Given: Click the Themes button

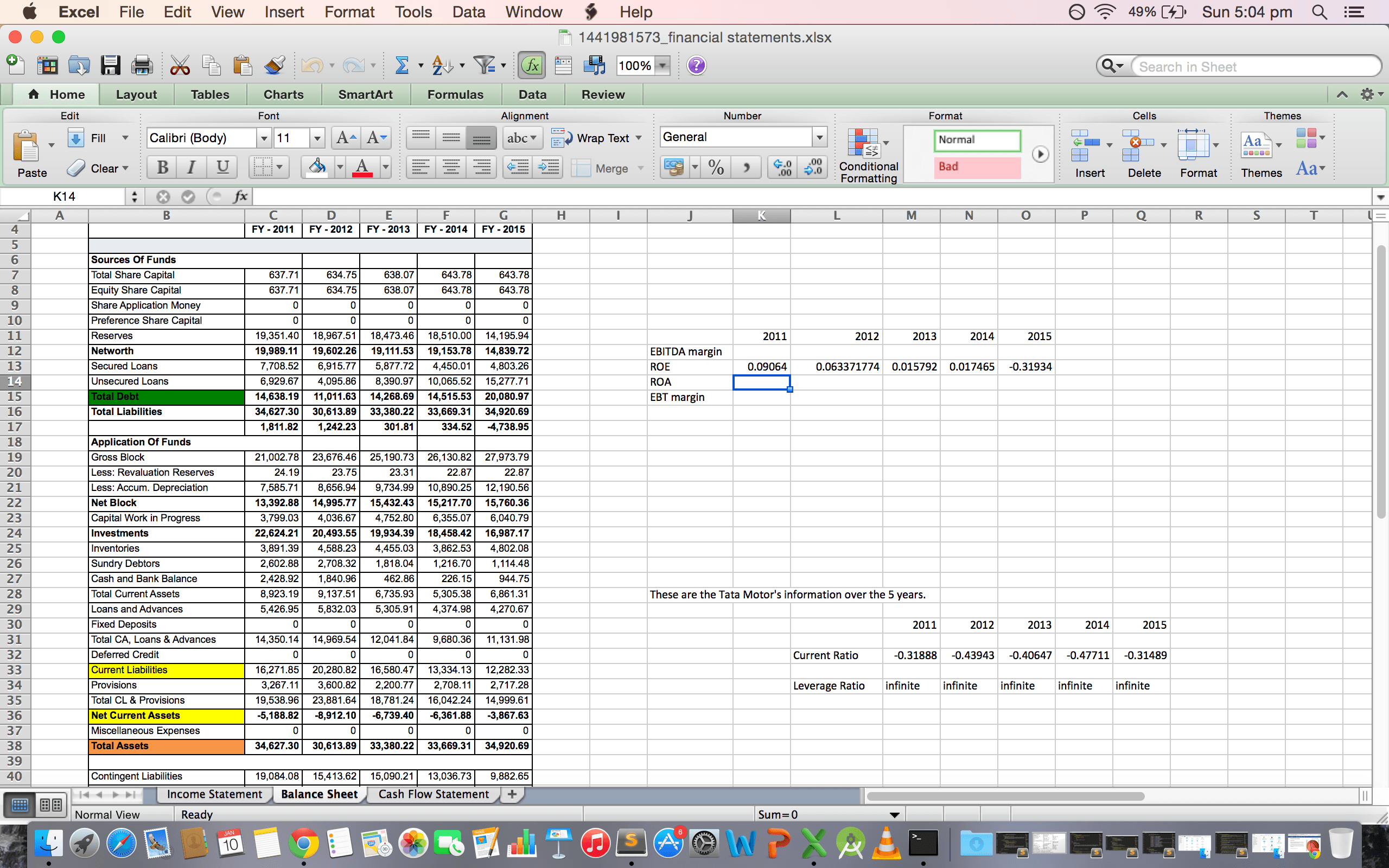Looking at the screenshot, I should tap(1261, 155).
